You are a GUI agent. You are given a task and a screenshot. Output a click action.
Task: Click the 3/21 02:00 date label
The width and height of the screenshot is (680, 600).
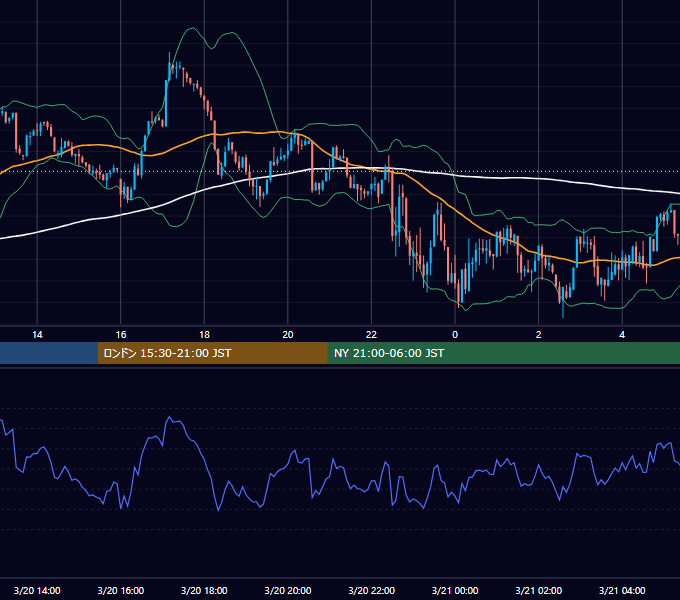click(x=538, y=590)
